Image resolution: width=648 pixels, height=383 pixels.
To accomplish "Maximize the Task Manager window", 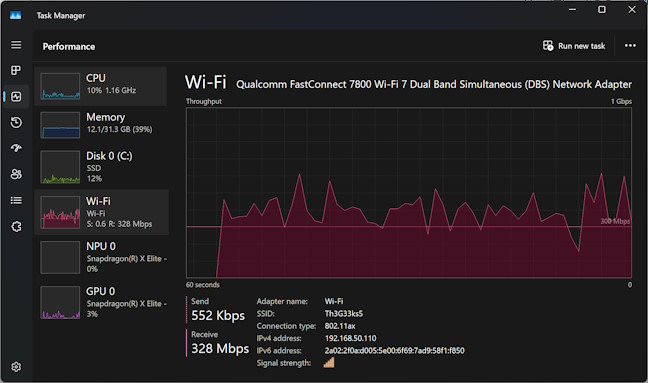I will point(602,9).
